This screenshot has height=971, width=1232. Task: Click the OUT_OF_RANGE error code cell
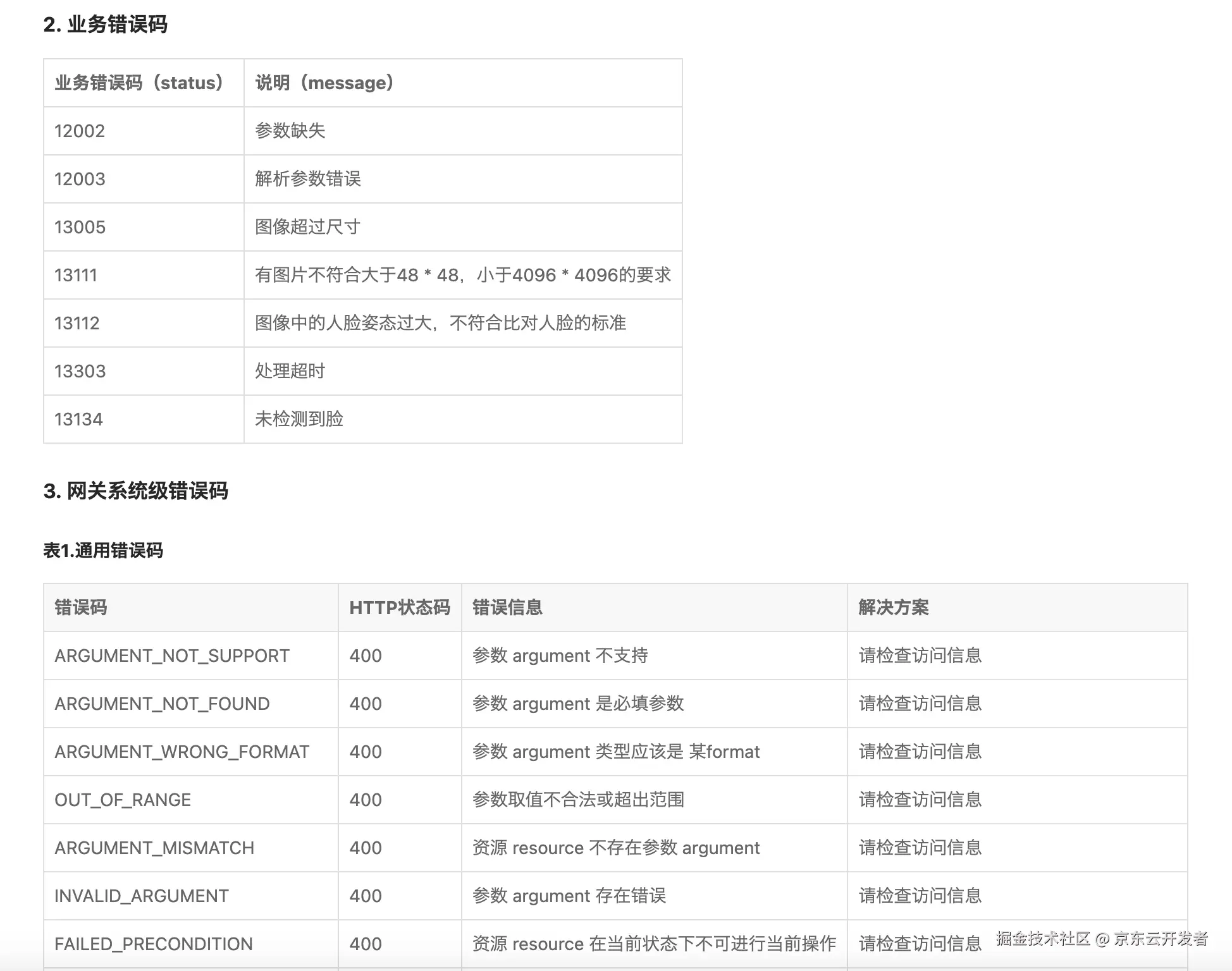[x=123, y=800]
